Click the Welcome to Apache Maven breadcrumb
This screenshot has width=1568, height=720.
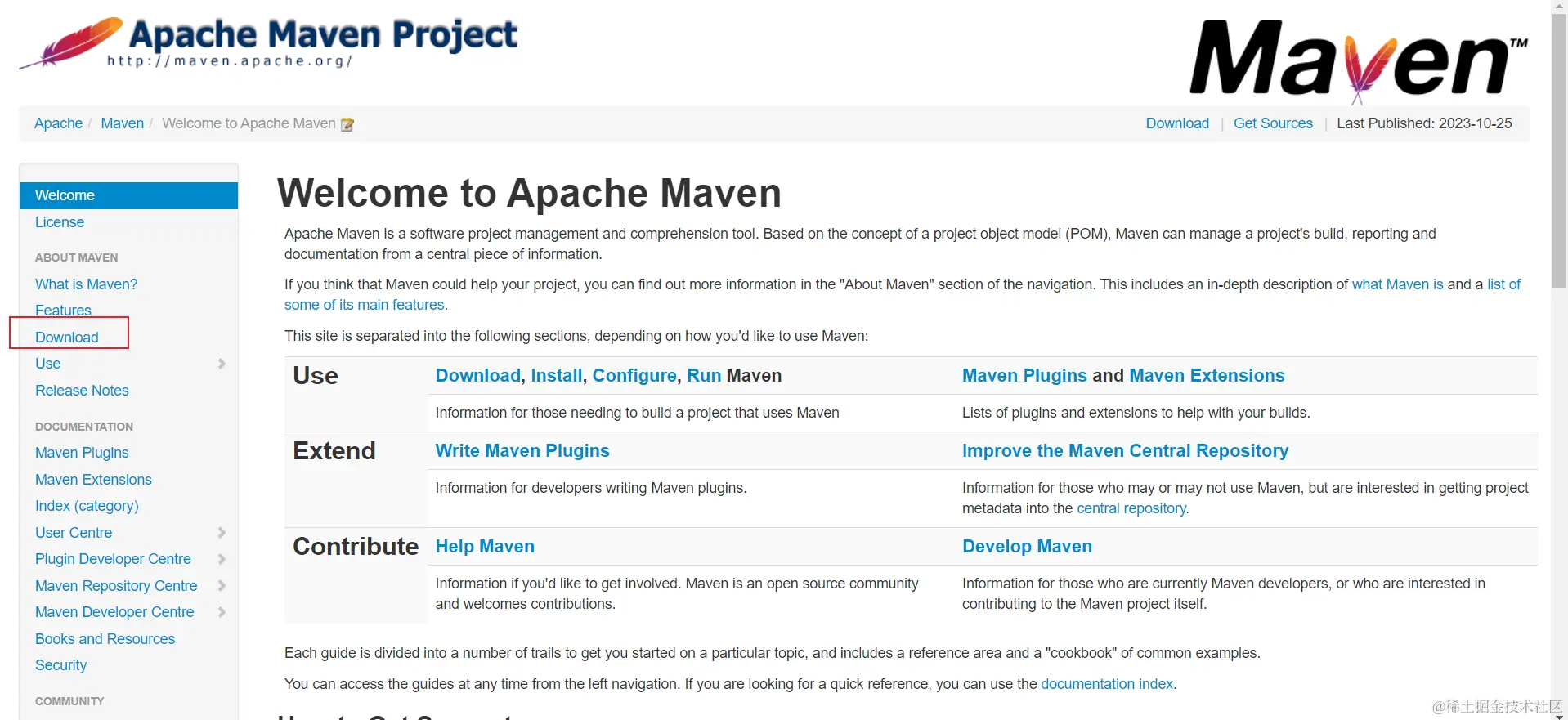click(x=249, y=123)
